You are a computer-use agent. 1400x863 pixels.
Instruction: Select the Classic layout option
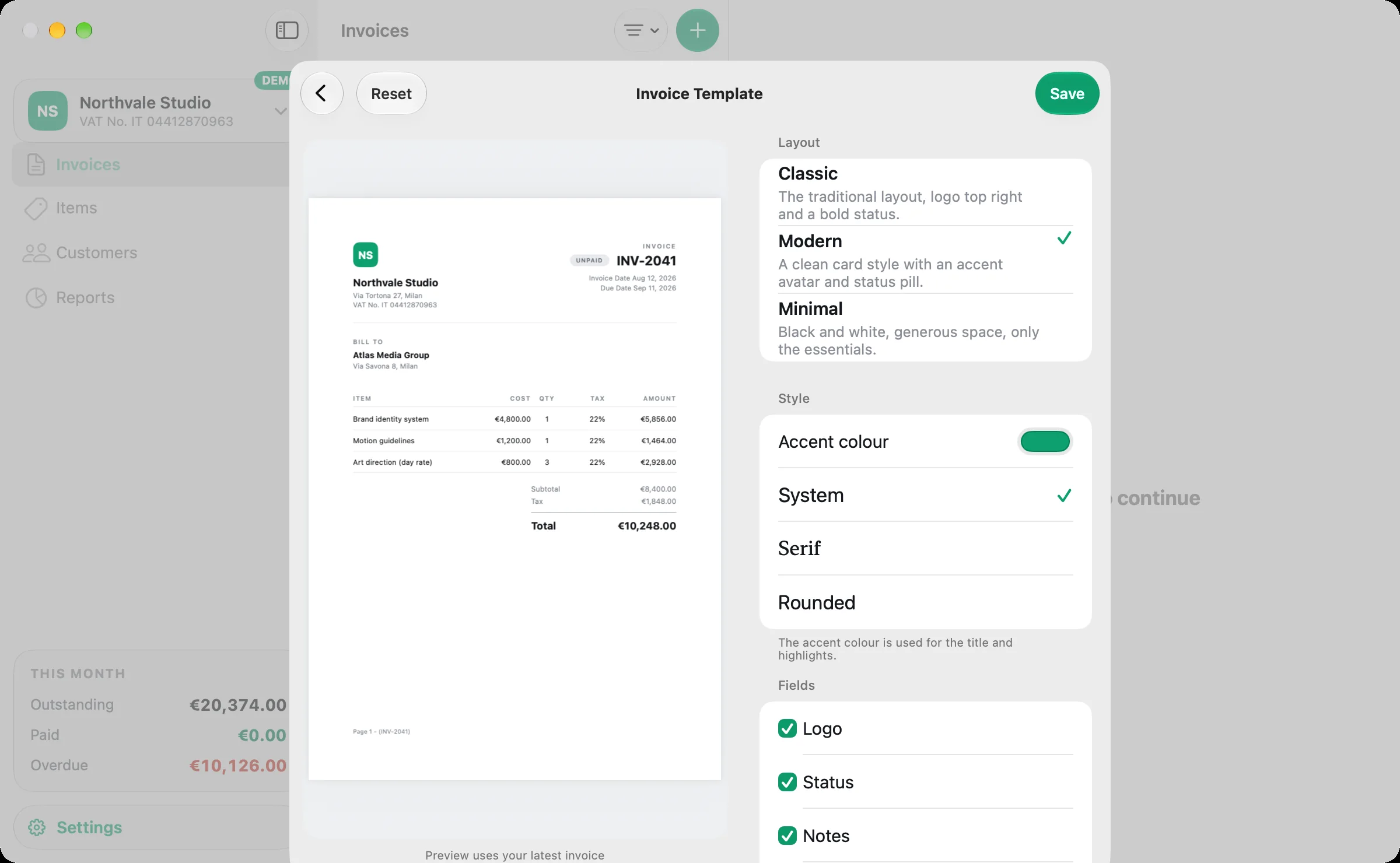(x=926, y=192)
